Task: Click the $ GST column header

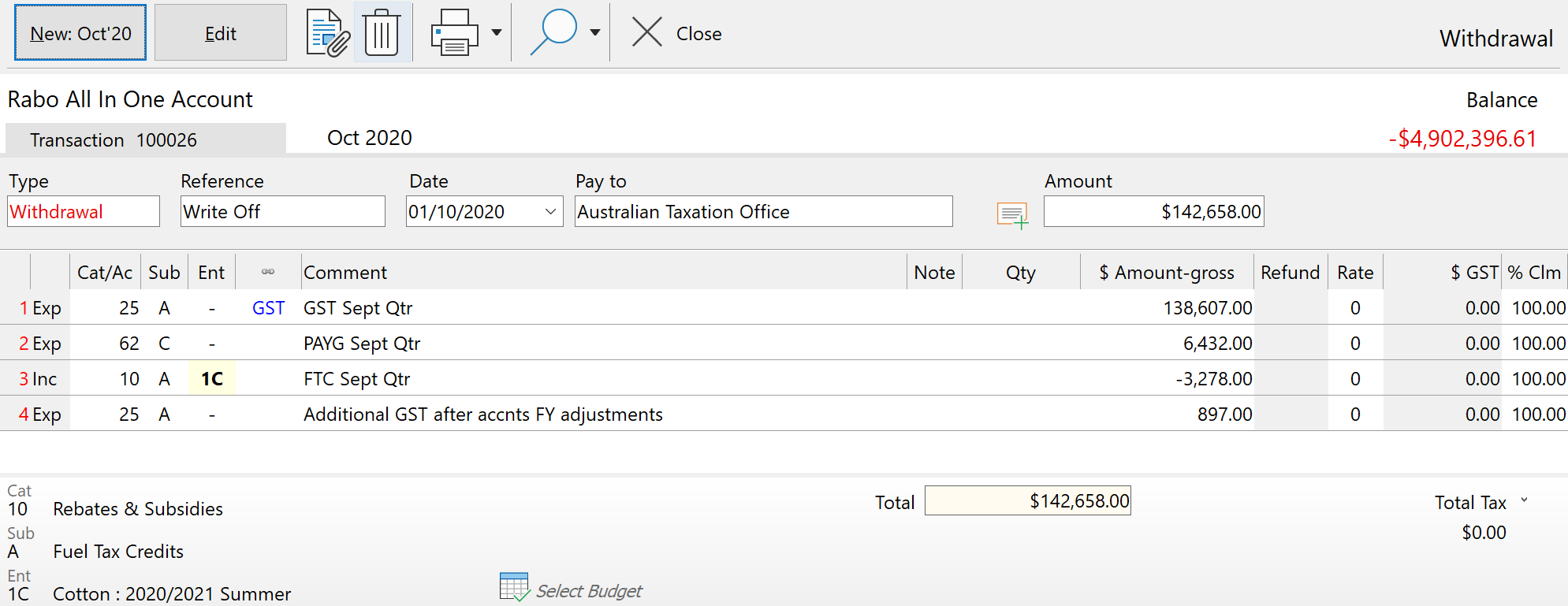Action: pyautogui.click(x=1442, y=273)
